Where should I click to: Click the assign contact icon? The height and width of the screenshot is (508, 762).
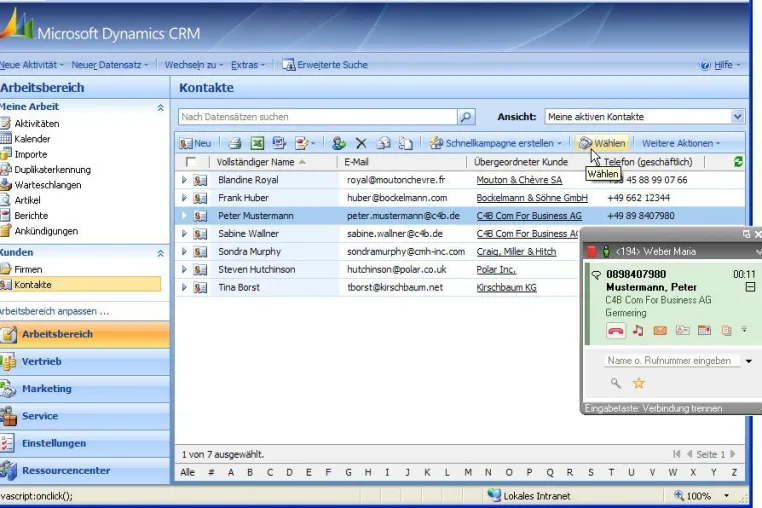pos(339,143)
